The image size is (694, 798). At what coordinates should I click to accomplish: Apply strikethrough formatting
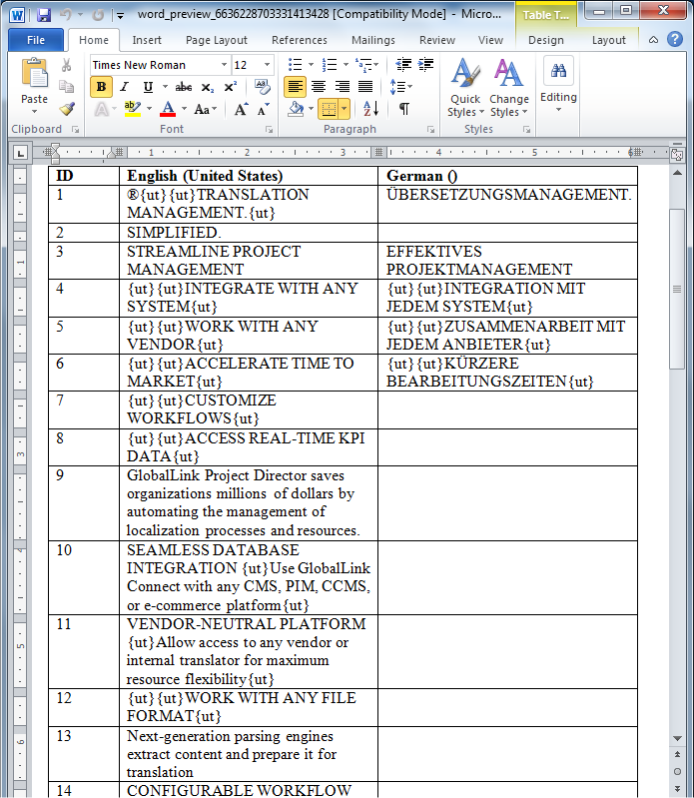coord(183,87)
